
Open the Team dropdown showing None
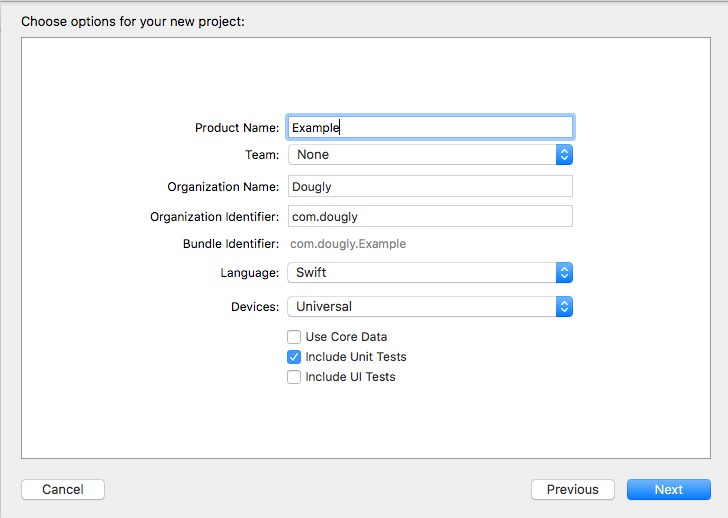(x=430, y=155)
